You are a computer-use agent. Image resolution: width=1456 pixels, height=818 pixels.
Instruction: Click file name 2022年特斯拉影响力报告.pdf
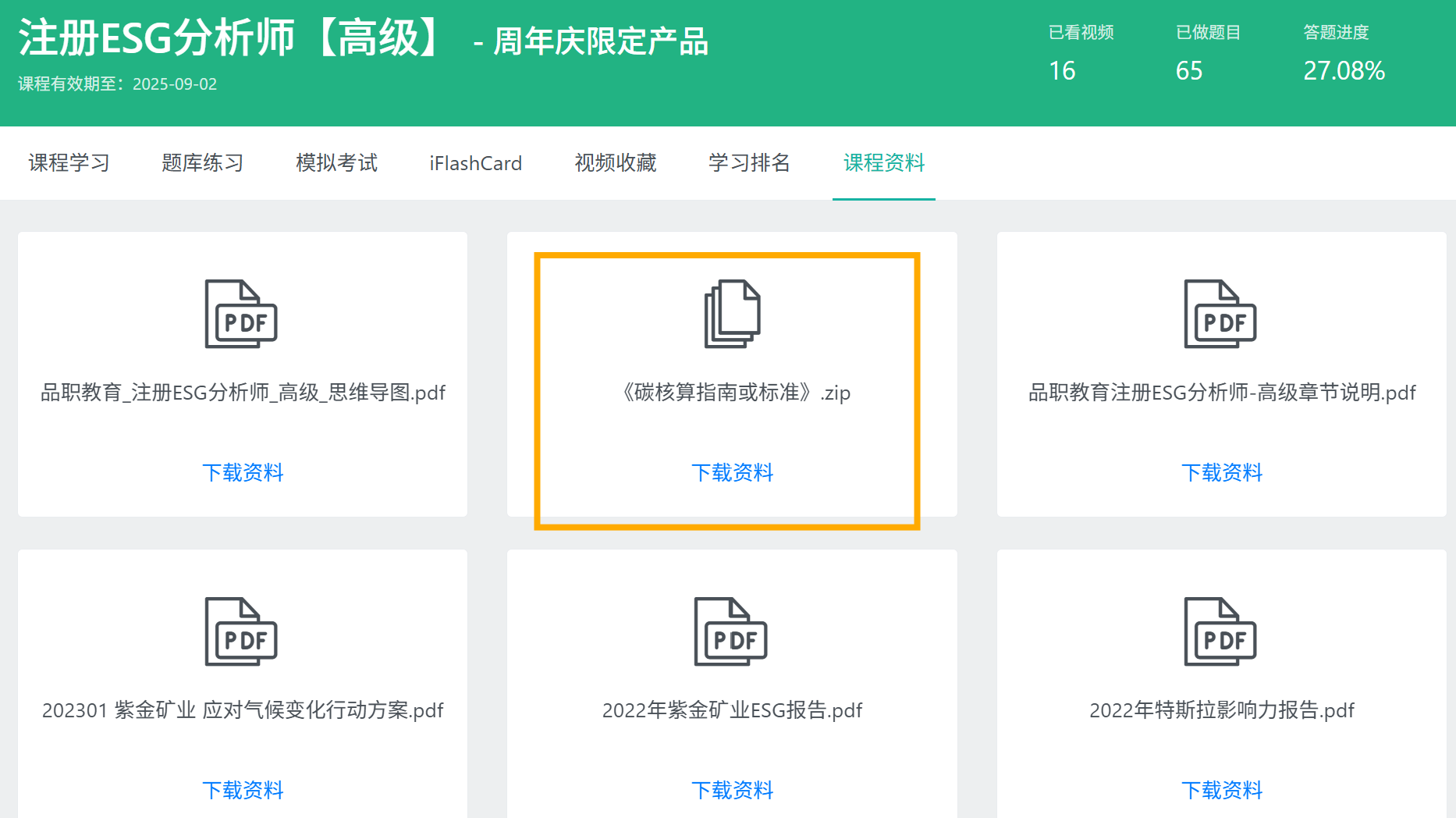[1222, 710]
